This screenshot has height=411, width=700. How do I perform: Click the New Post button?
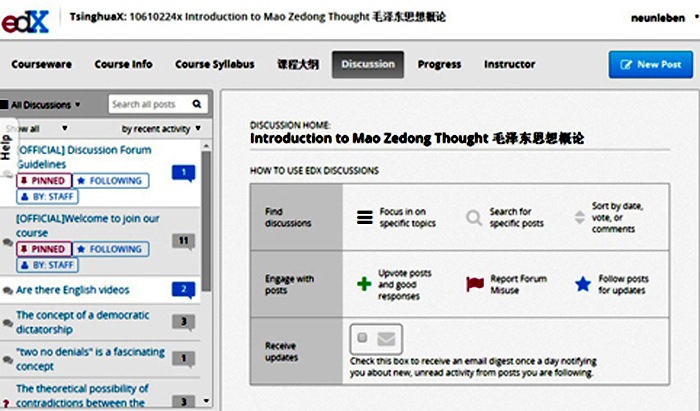[650, 64]
